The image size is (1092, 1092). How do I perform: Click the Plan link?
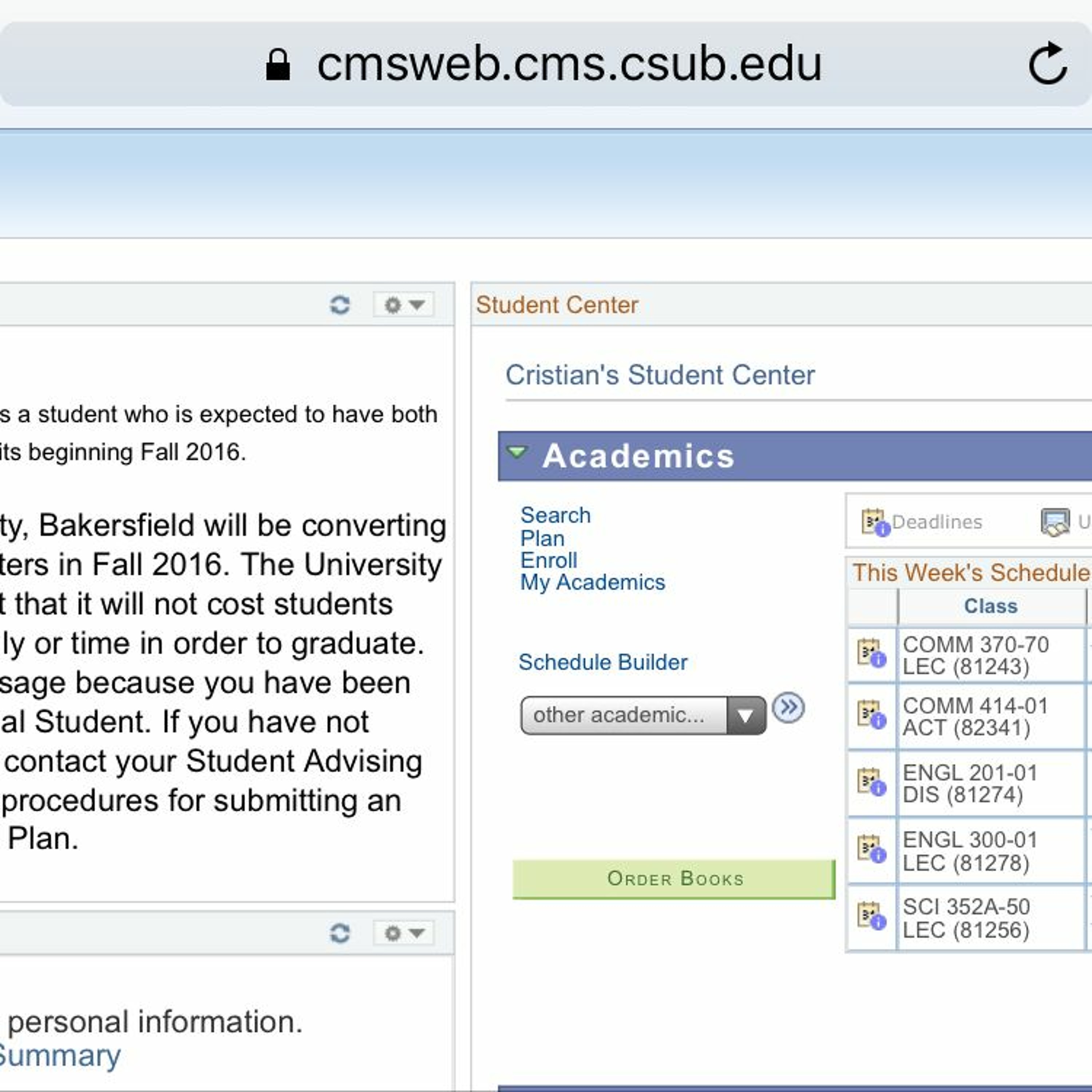tap(542, 538)
